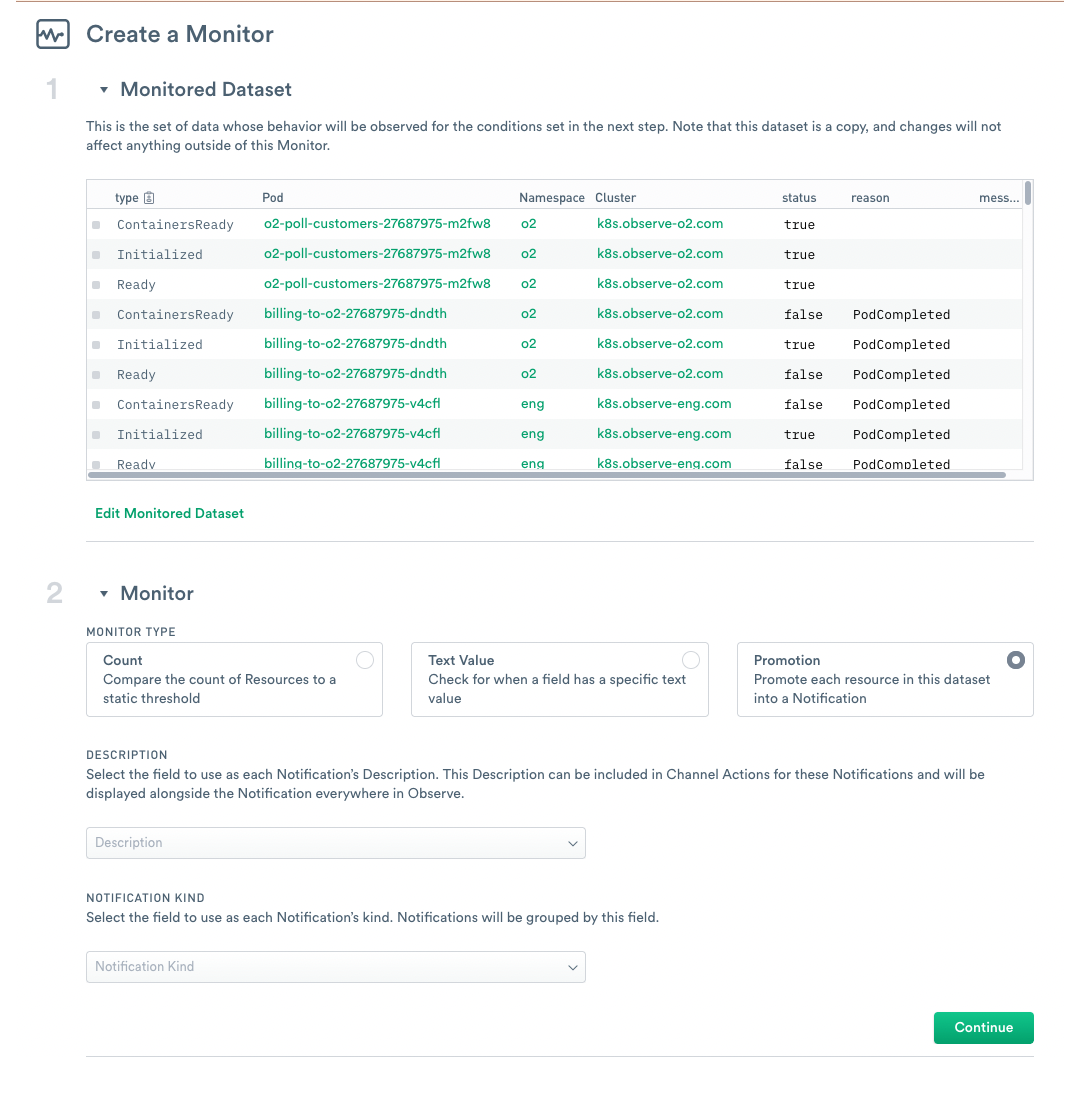The image size is (1082, 1093).
Task: Open Edit Monitored Dataset link
Action: pyautogui.click(x=169, y=514)
